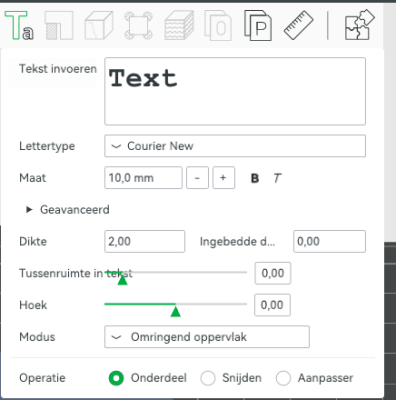396x400 pixels.
Task: Increase font size with plus button
Action: (224, 178)
